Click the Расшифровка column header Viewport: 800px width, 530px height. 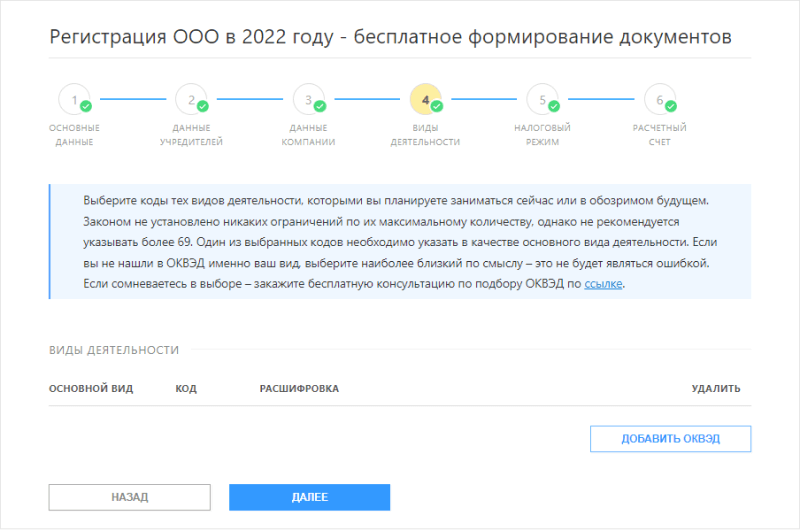[x=299, y=389]
